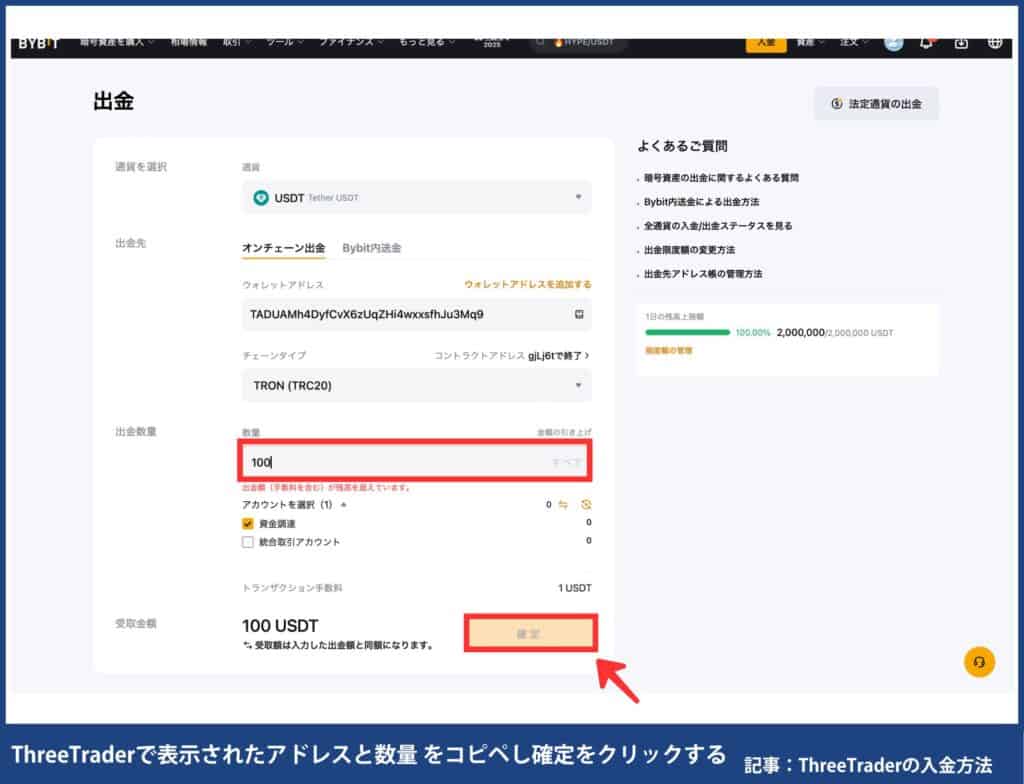Open the ツール menu
1024x784 pixels.
pos(284,42)
